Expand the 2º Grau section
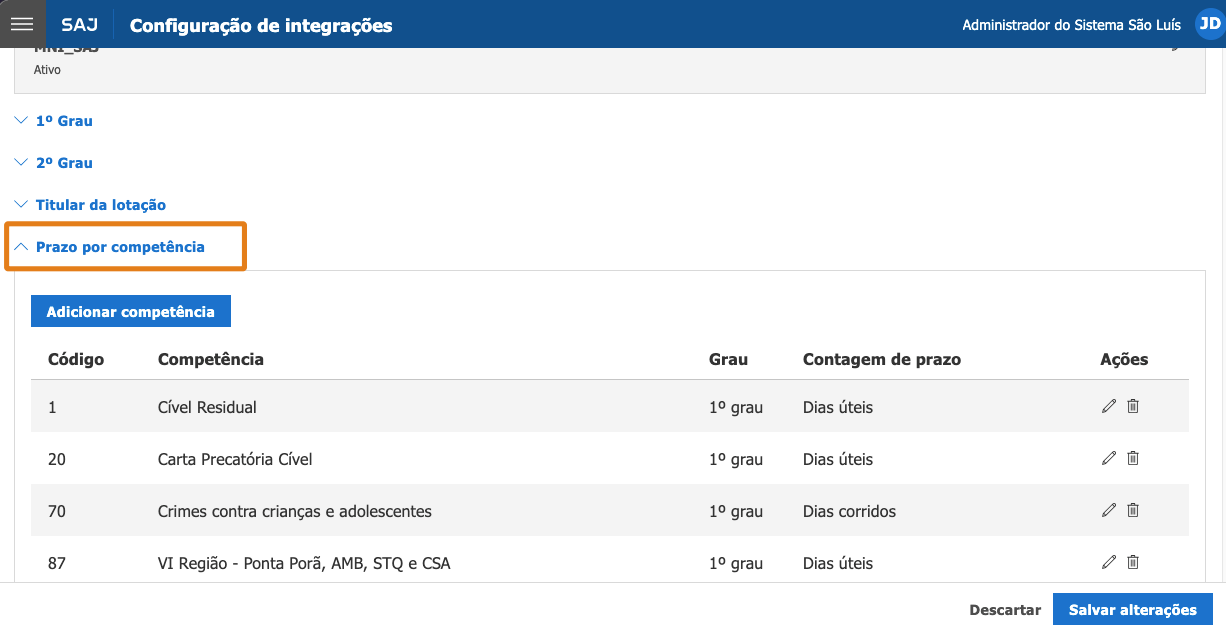Image resolution: width=1226 pixels, height=635 pixels. tap(54, 163)
